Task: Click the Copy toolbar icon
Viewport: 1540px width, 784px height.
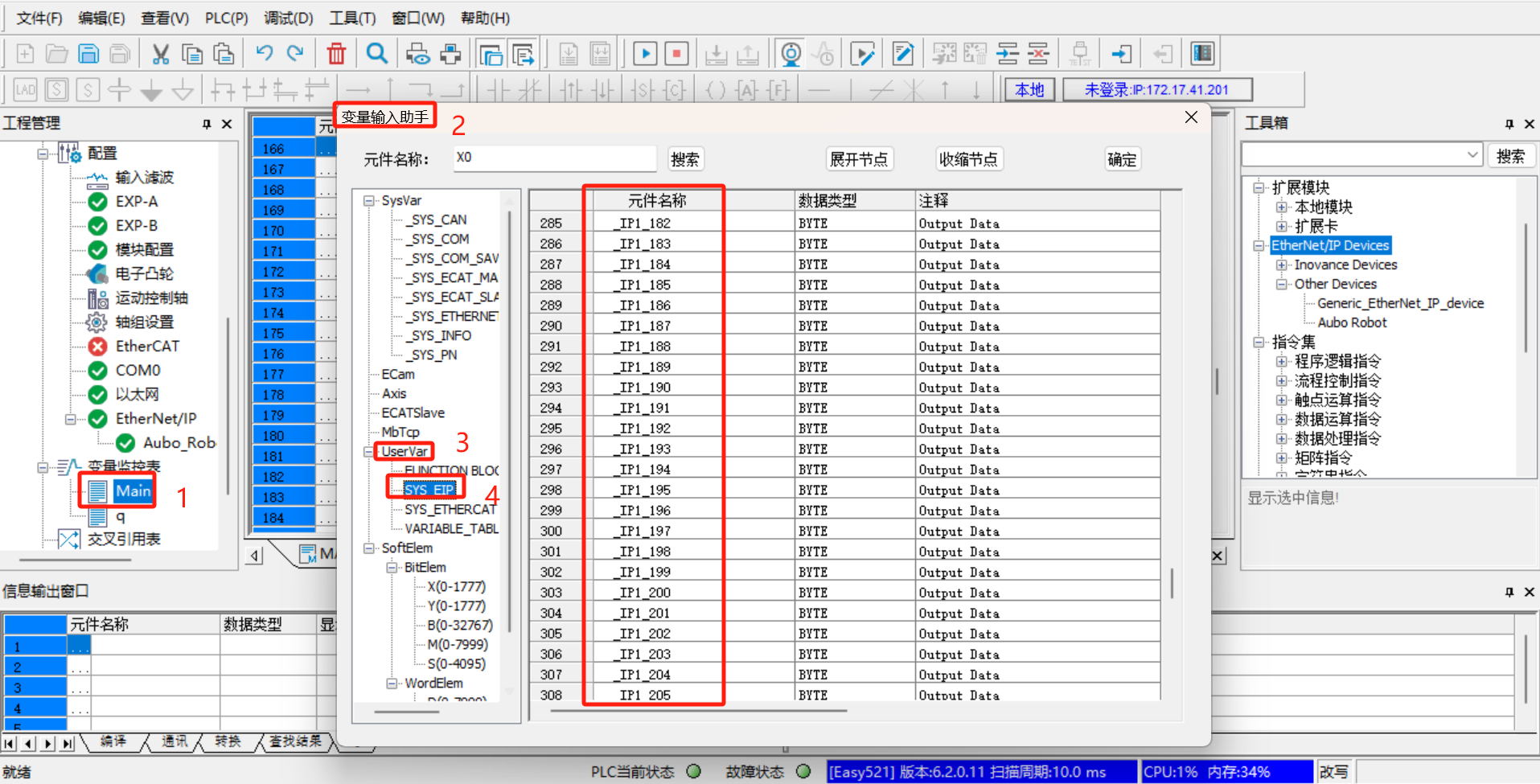Action: tap(191, 54)
